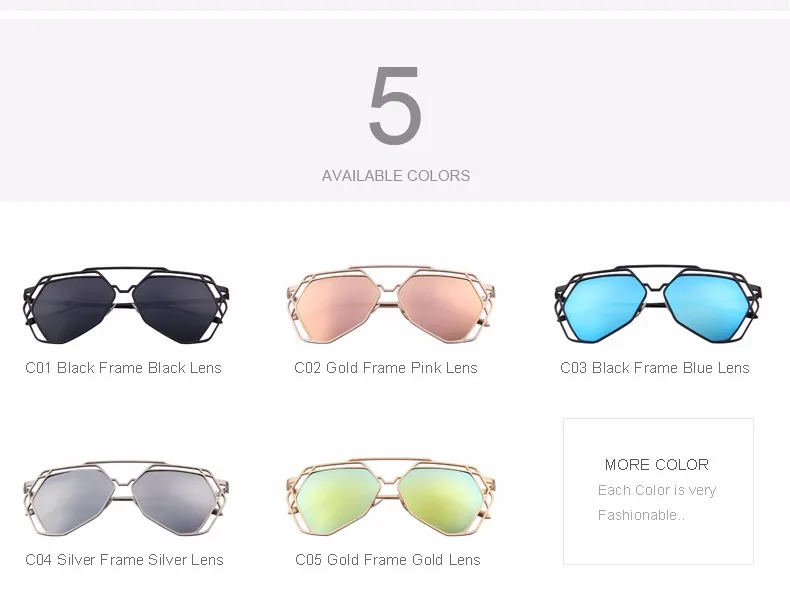Click the AVAILABLE COLORS heading

pos(396,176)
